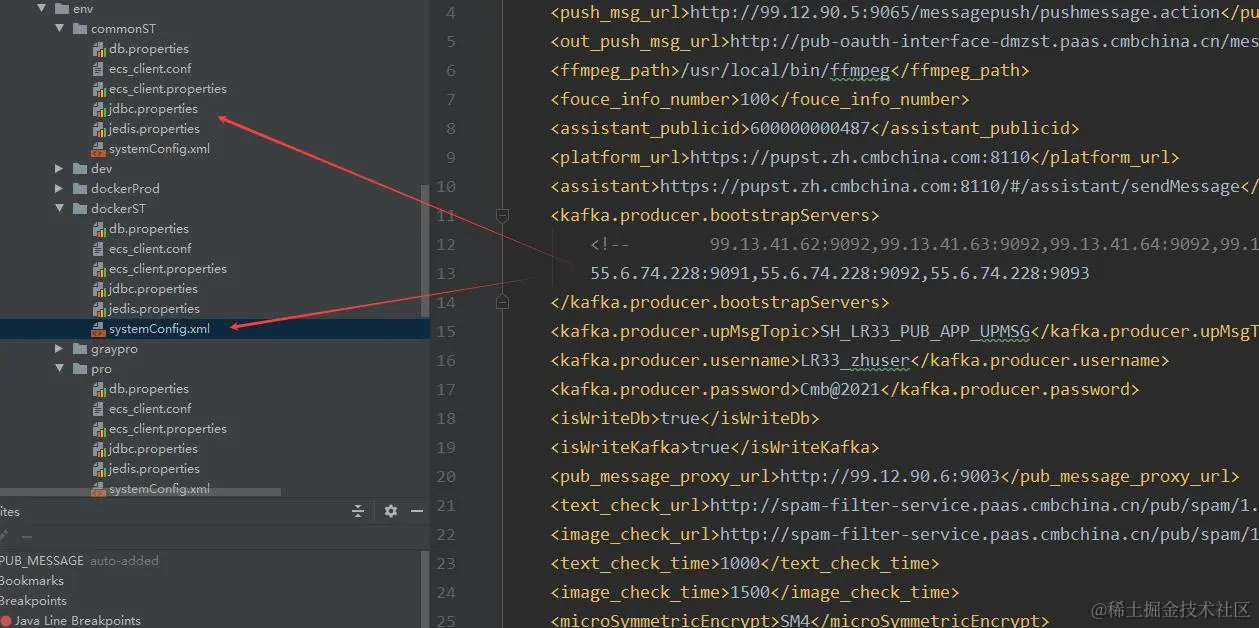This screenshot has width=1259, height=628.
Task: Click the isWriteDb true line
Action: (684, 418)
